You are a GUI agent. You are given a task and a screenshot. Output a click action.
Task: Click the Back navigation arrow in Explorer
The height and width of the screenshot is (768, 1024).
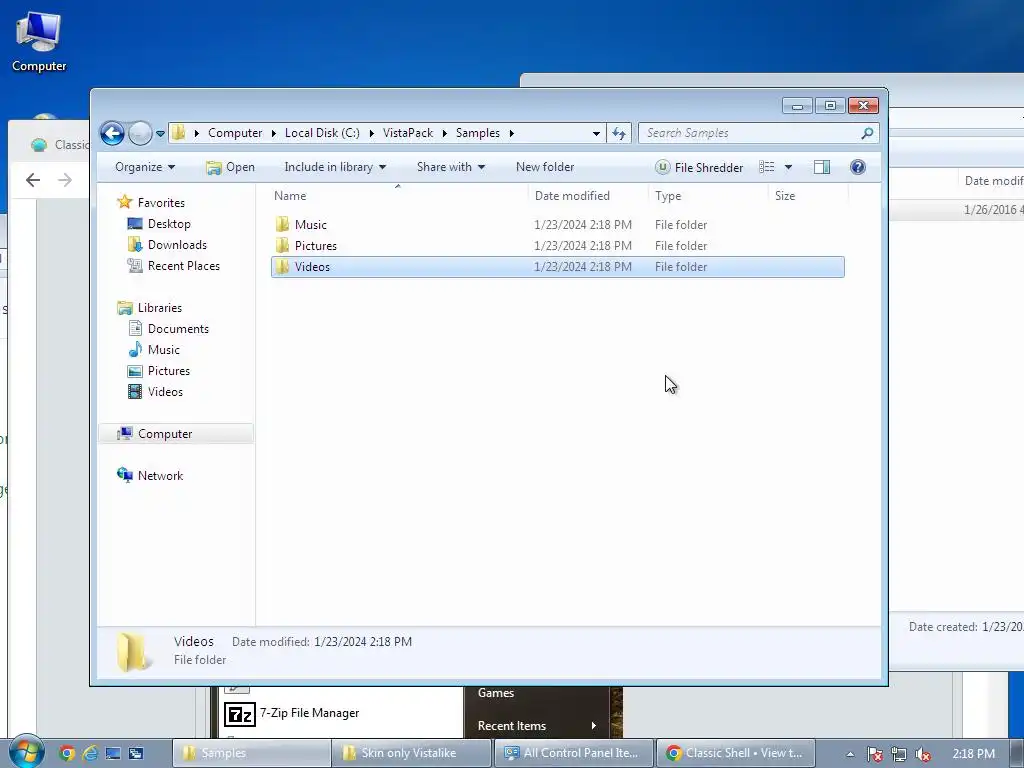coord(112,133)
